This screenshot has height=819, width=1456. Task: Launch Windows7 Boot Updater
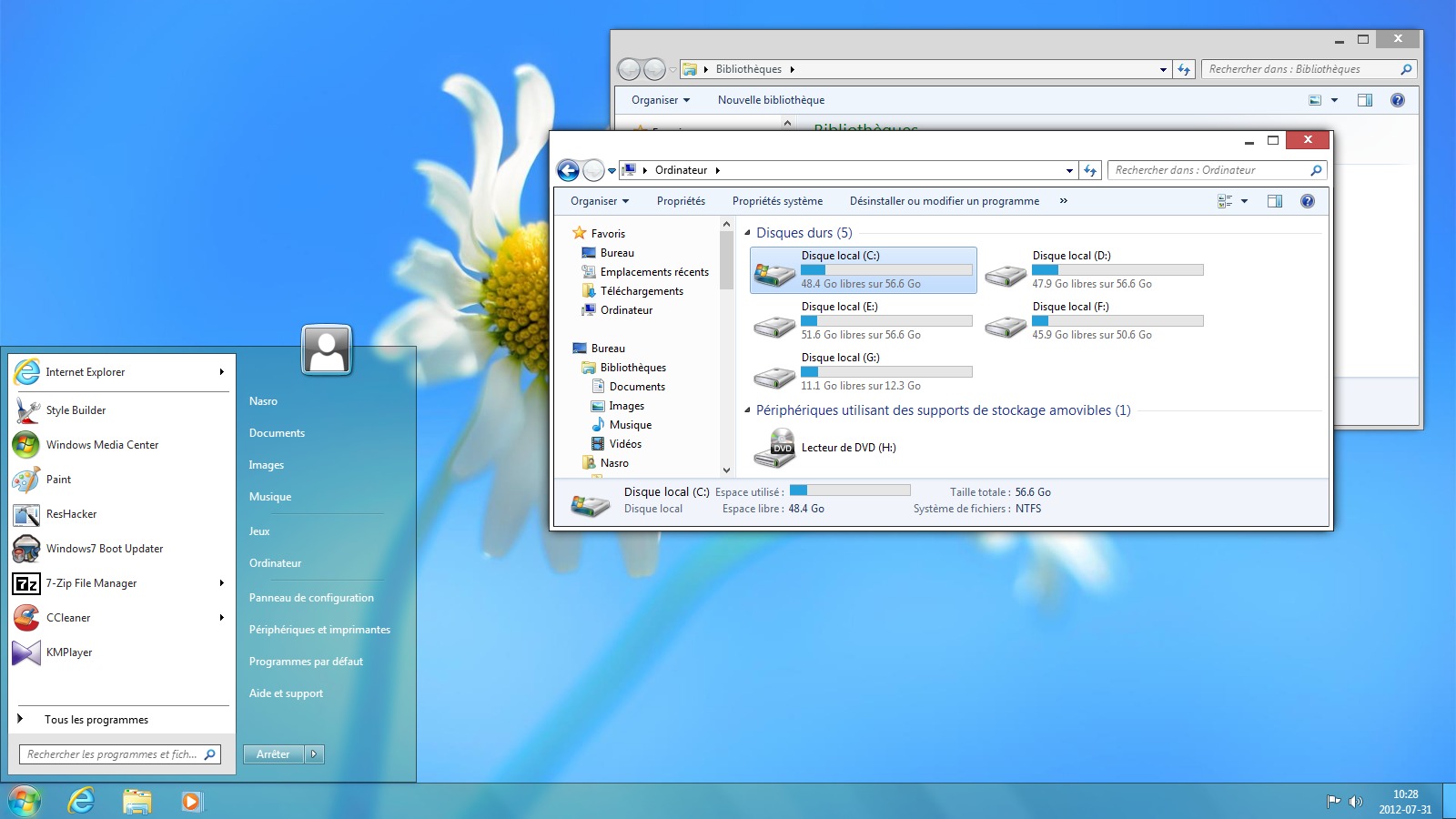120,549
